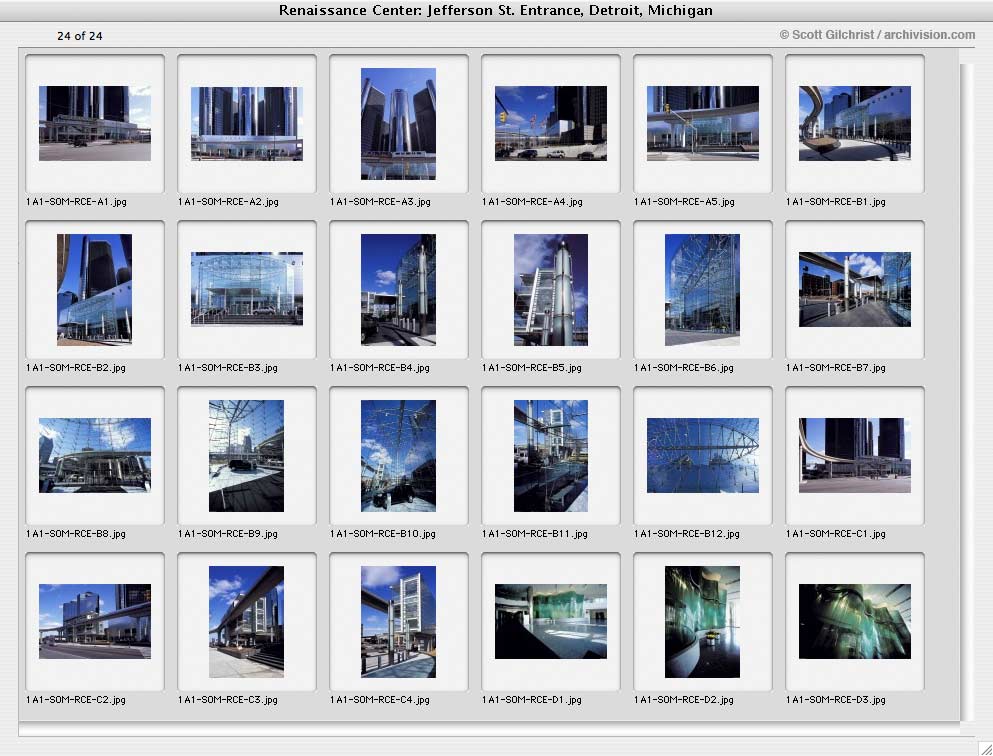Select the 1A1-SOM-RCE-D2.jpg interior slide

click(x=702, y=621)
